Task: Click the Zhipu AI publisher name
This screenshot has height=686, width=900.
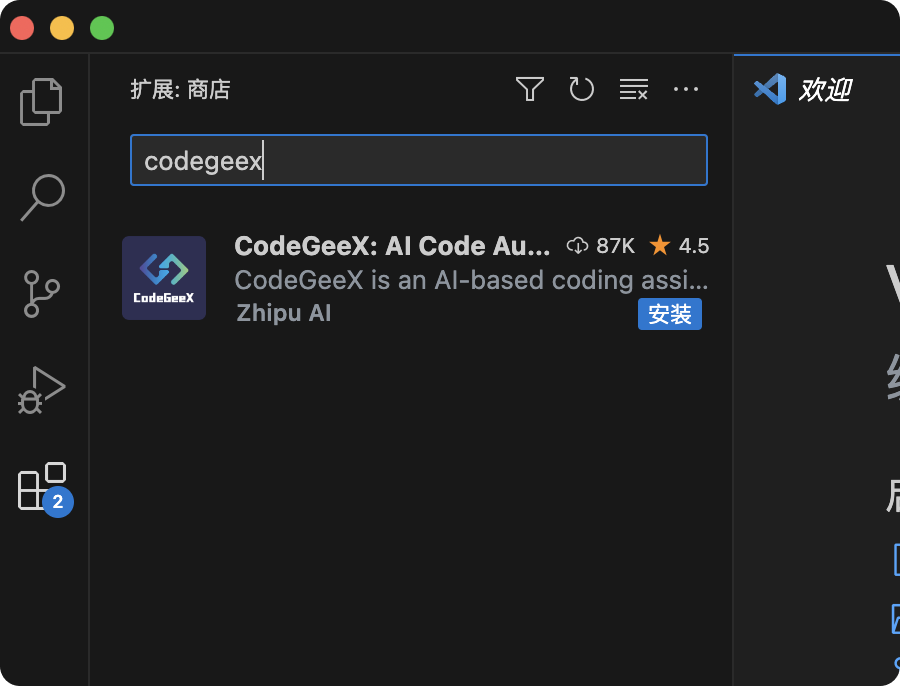Action: (x=284, y=313)
